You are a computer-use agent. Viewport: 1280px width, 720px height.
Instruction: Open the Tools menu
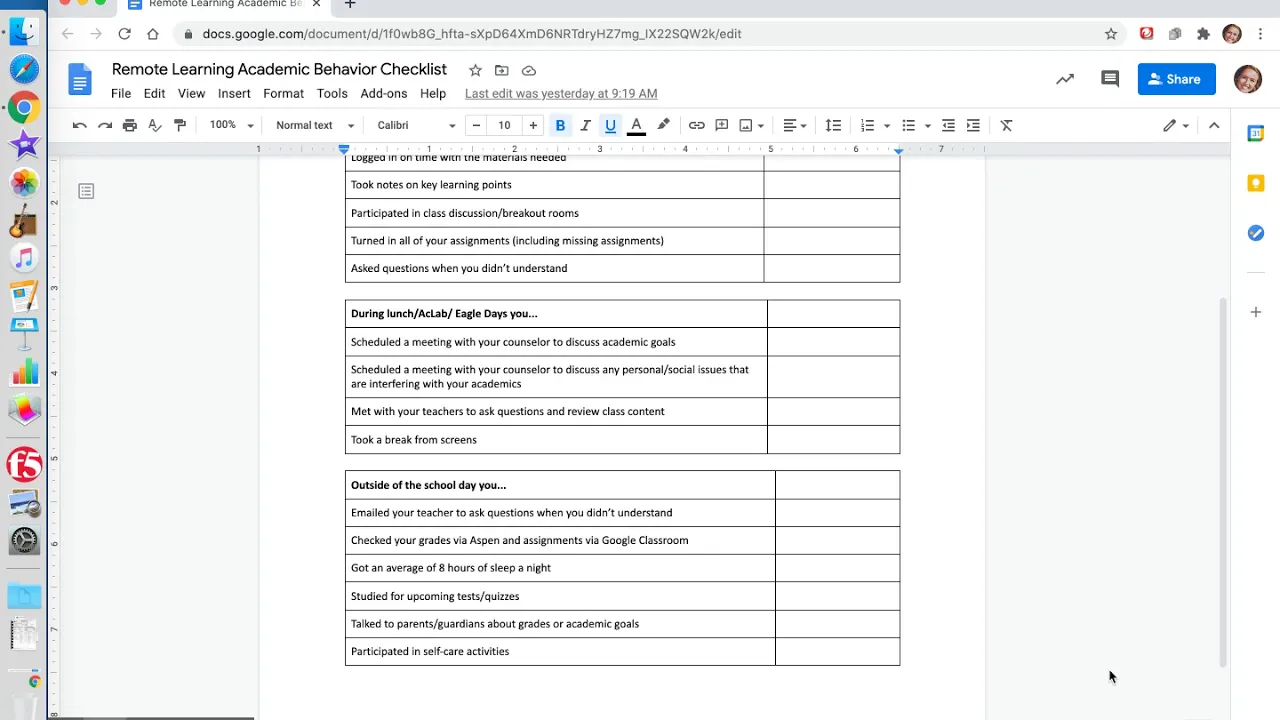click(332, 93)
